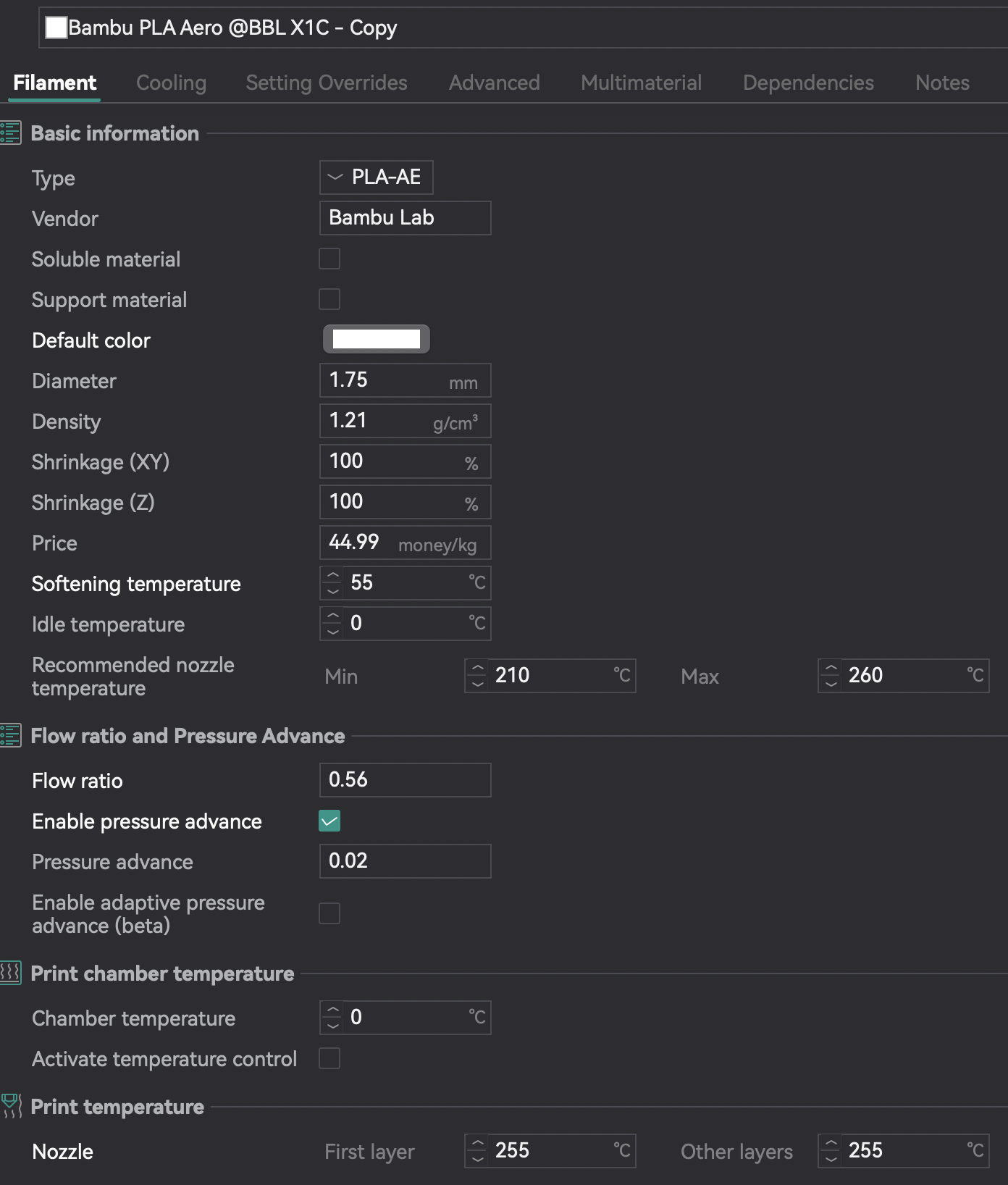Screen dimensions: 1008x1185
Task: Disable the Enable pressure advance checkbox
Action: click(x=329, y=821)
